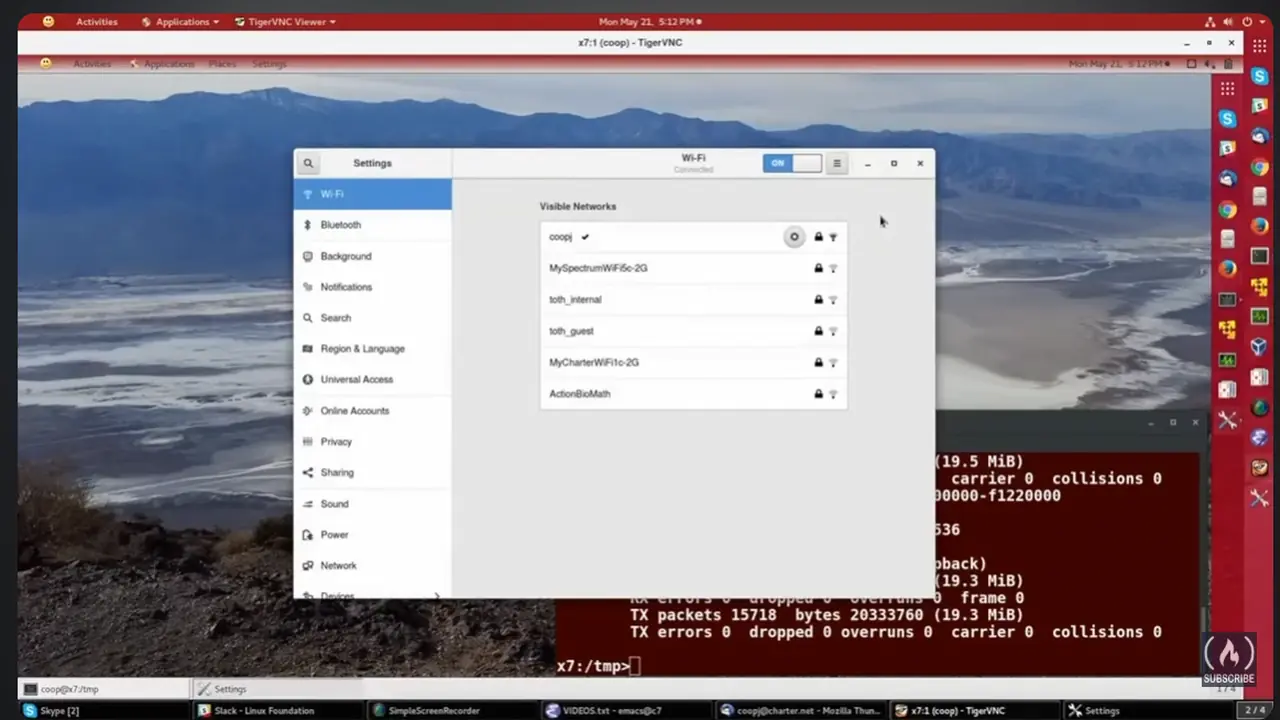Open the system menu arrow beside power icon
This screenshot has height=720, width=1280.
tap(1260, 21)
